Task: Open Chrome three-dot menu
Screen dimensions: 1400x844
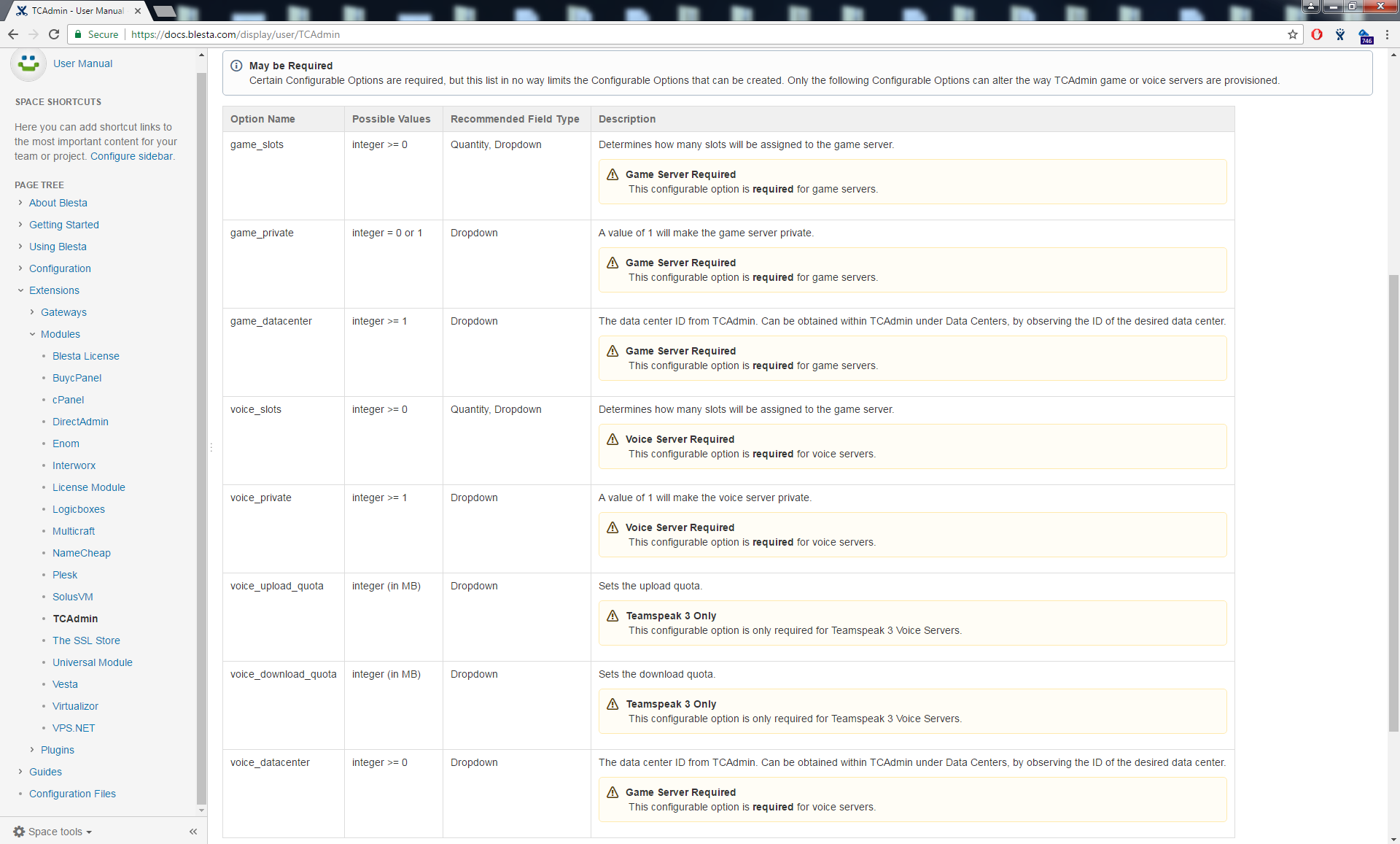Action: coord(1388,34)
